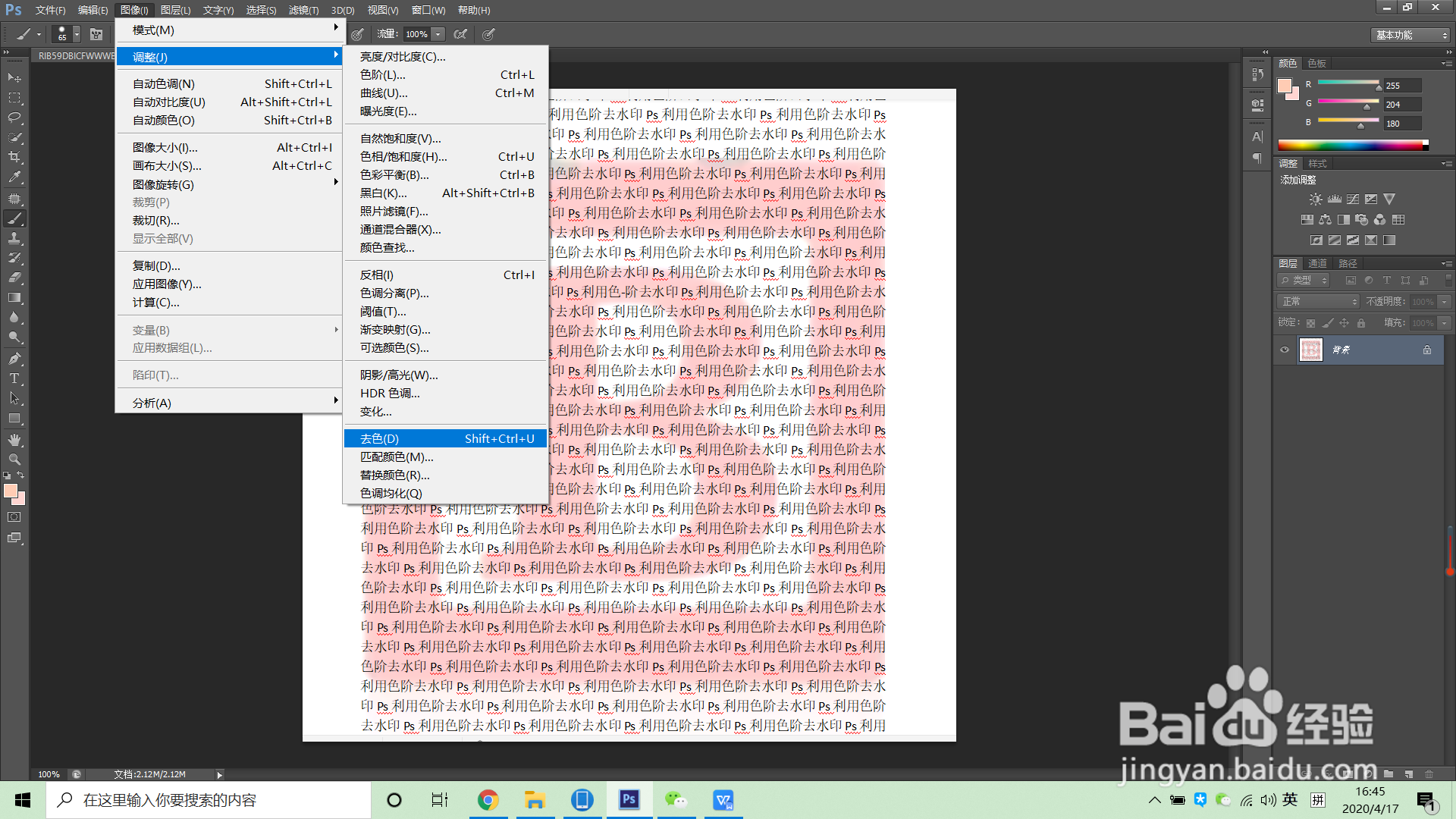
Task: Click the color spectrum ramp
Action: click(x=1353, y=145)
